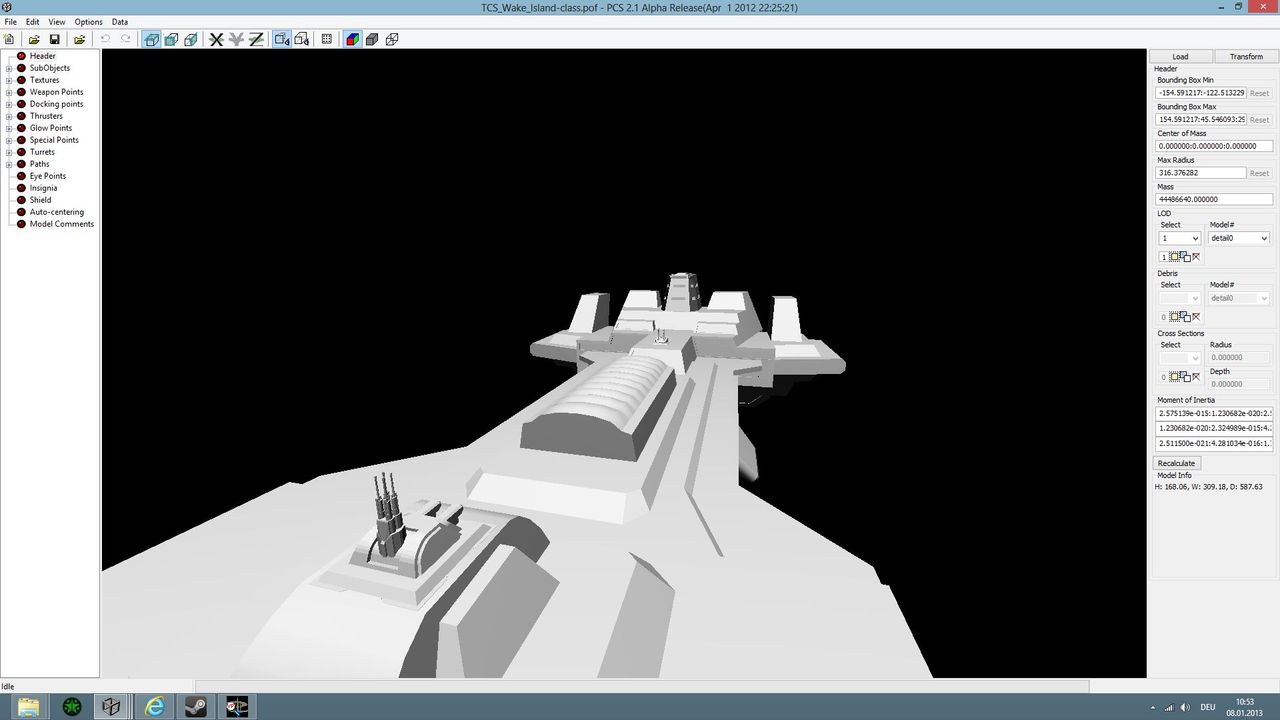Click the Z axis toolbar icon
1280x720 pixels.
coord(256,39)
